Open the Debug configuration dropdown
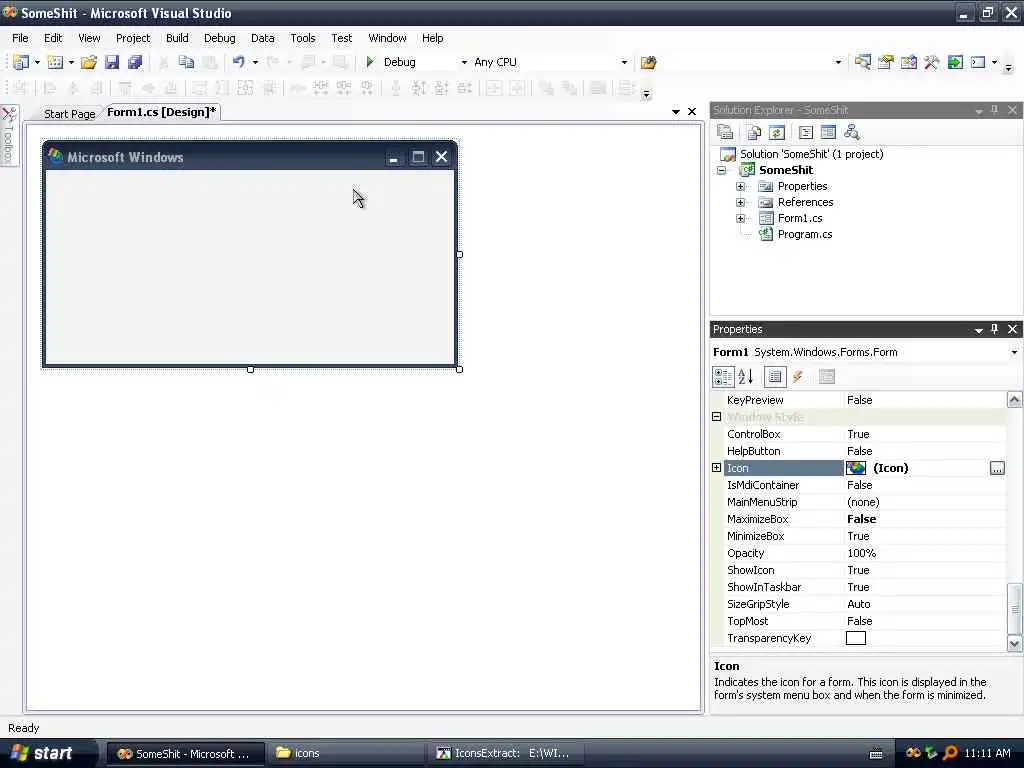Screen dimensions: 1024x768 pos(464,62)
